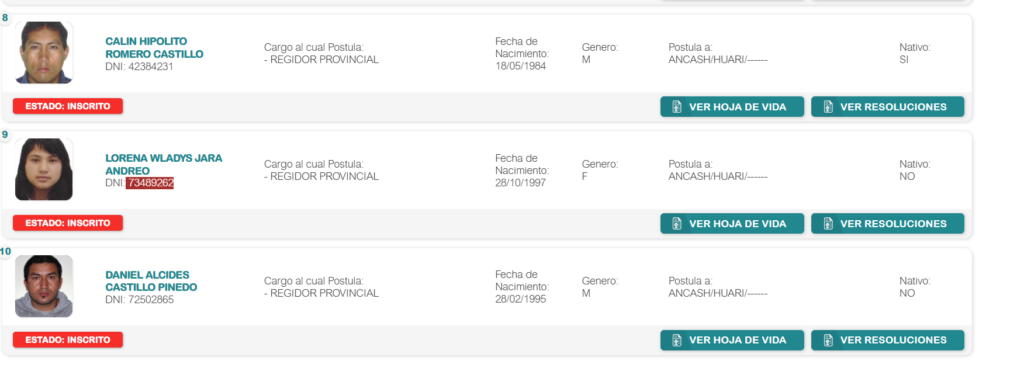Click document icon in Daniel's Ver Resoluciones
Image resolution: width=1024 pixels, height=382 pixels.
point(828,340)
